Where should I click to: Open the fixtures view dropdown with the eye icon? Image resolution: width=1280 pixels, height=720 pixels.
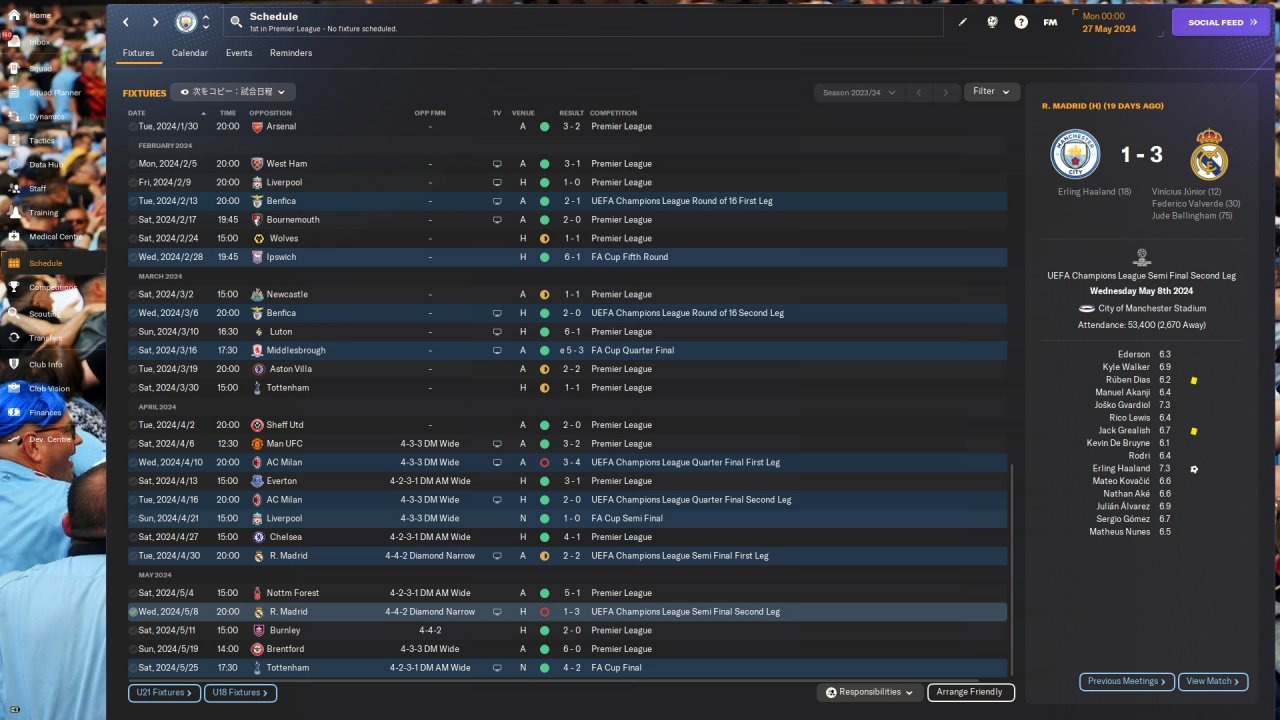[x=232, y=92]
